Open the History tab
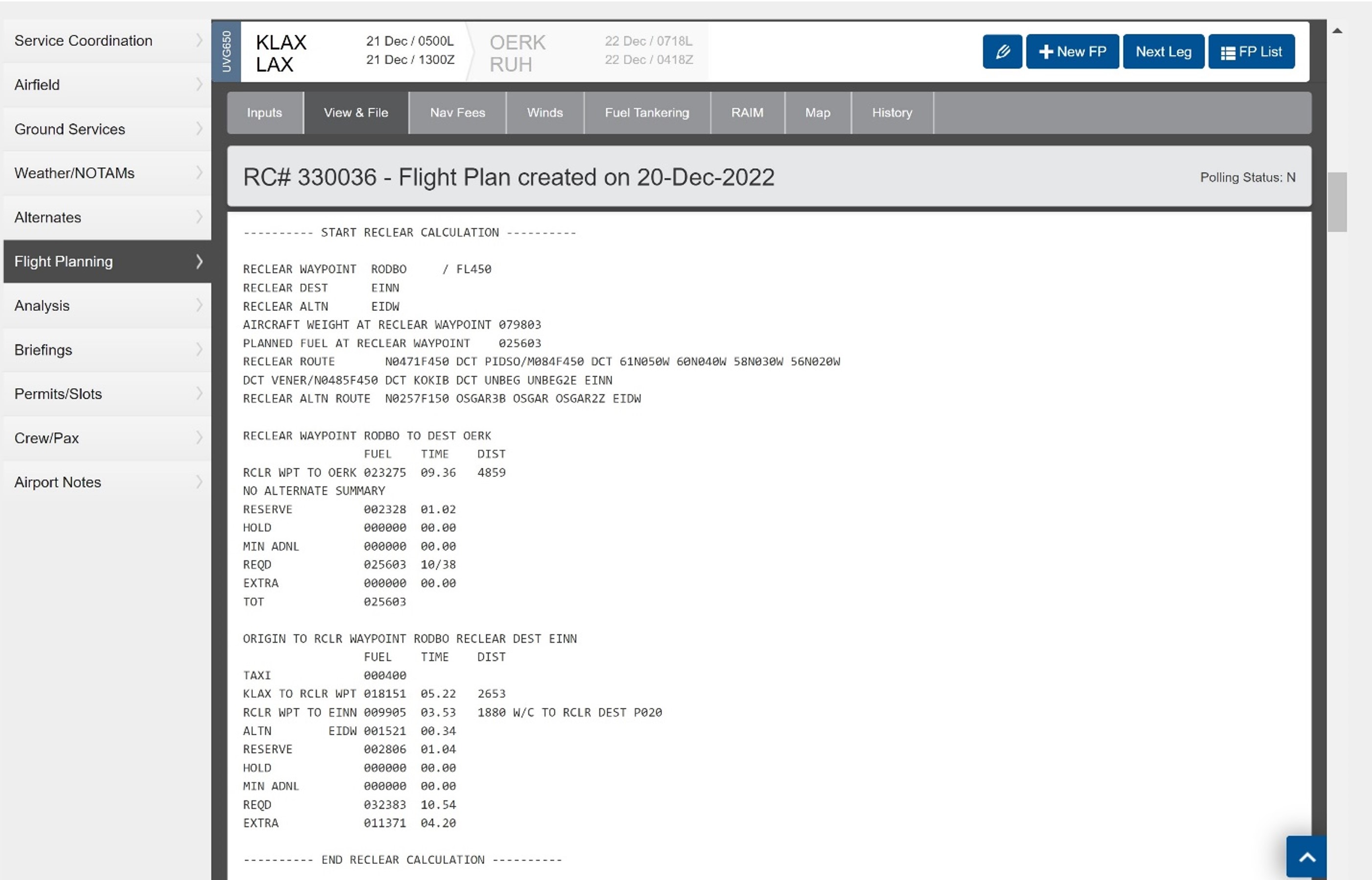The height and width of the screenshot is (880, 1372). 892,112
